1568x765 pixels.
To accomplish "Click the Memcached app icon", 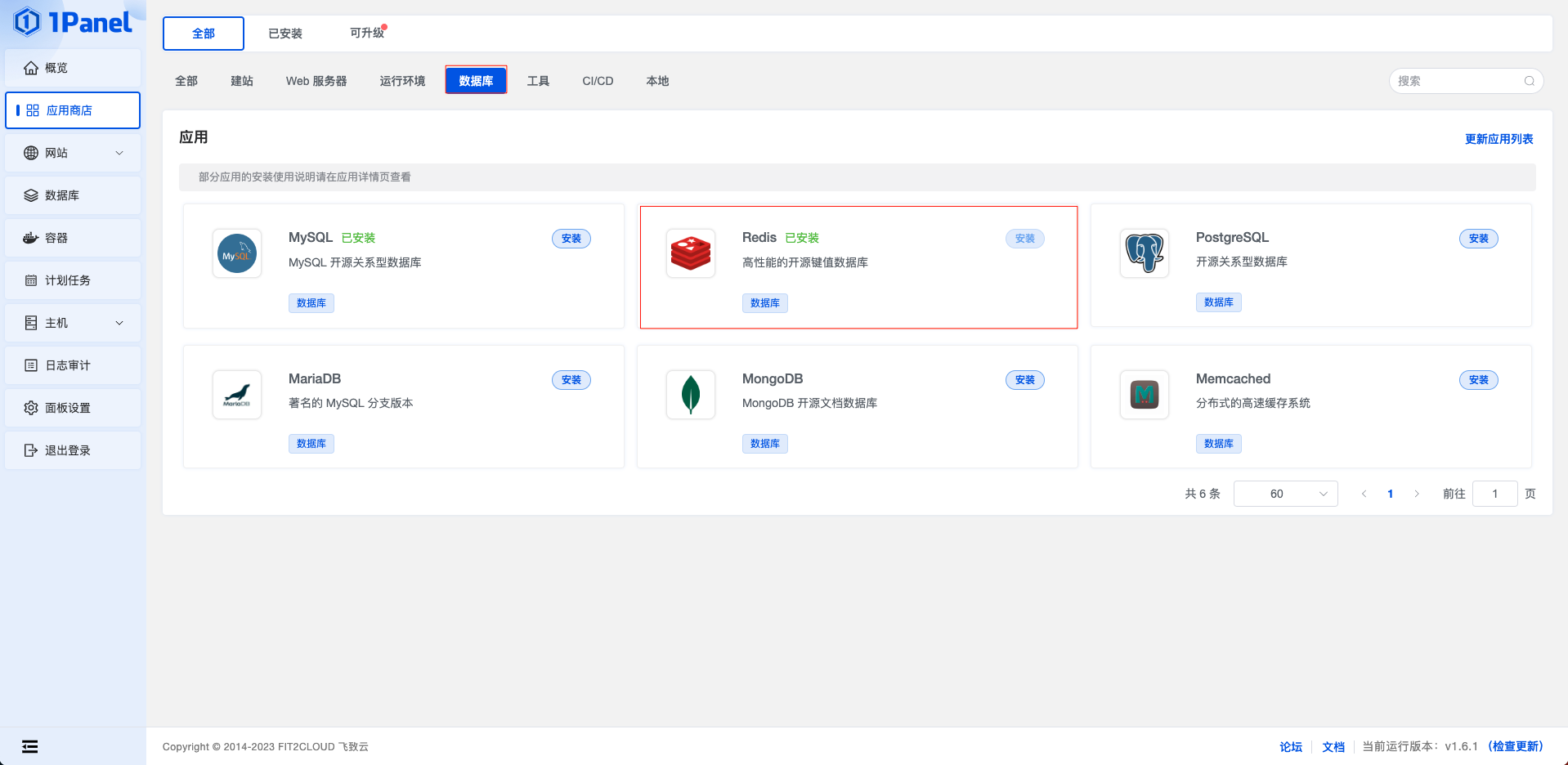I will [x=1145, y=395].
